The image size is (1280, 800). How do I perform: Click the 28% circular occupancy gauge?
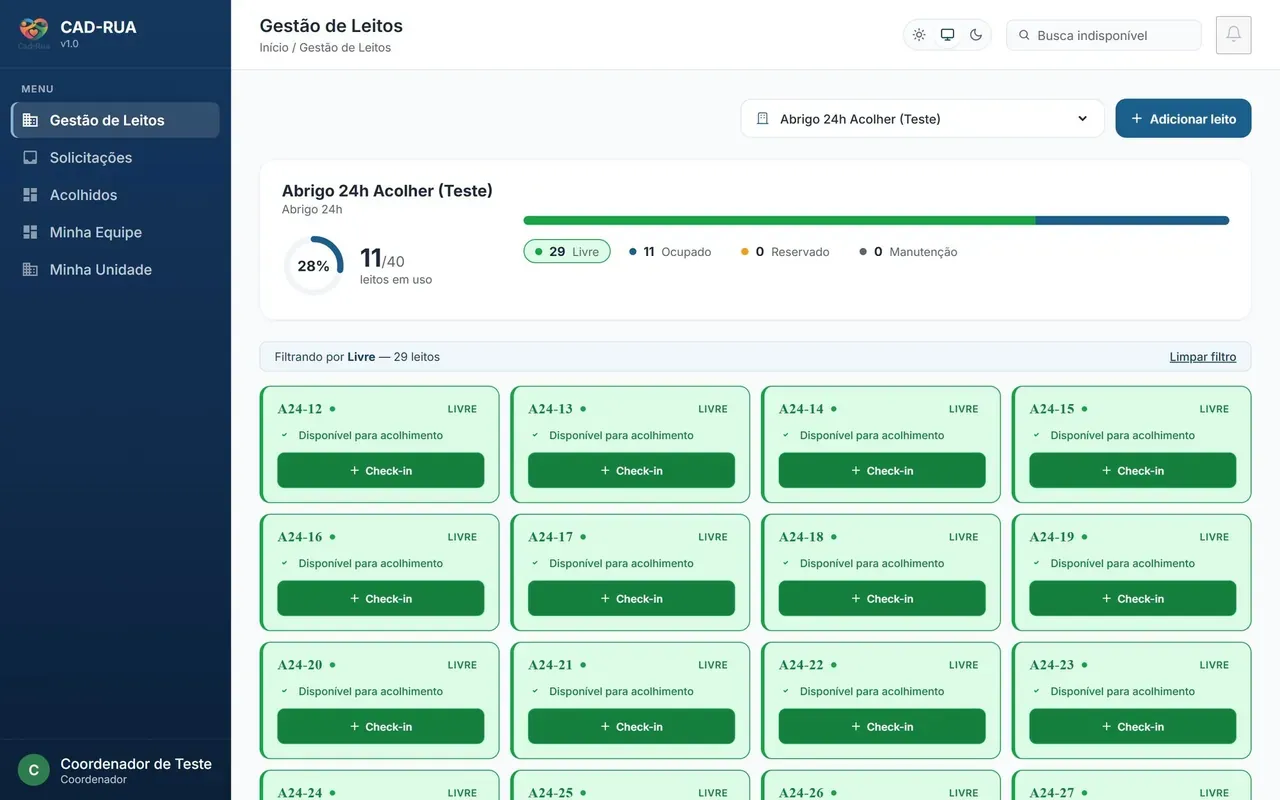tap(313, 266)
